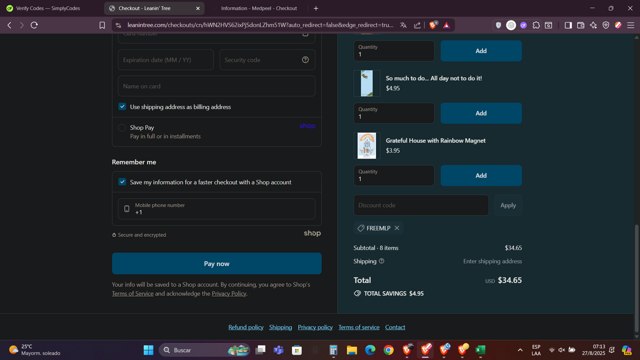Open the Brave Shields lion icon
Viewport: 640px width, 360px height.
click(433, 25)
